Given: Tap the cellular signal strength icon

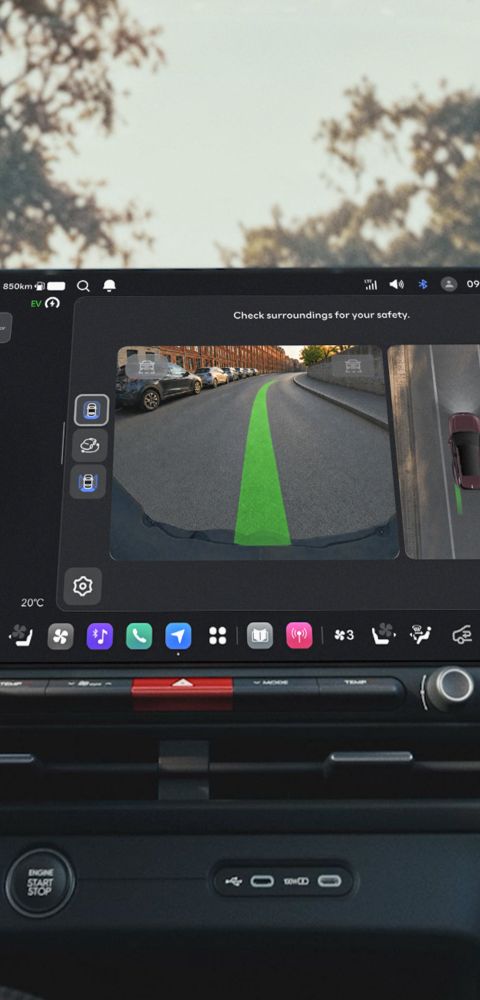Looking at the screenshot, I should (370, 284).
